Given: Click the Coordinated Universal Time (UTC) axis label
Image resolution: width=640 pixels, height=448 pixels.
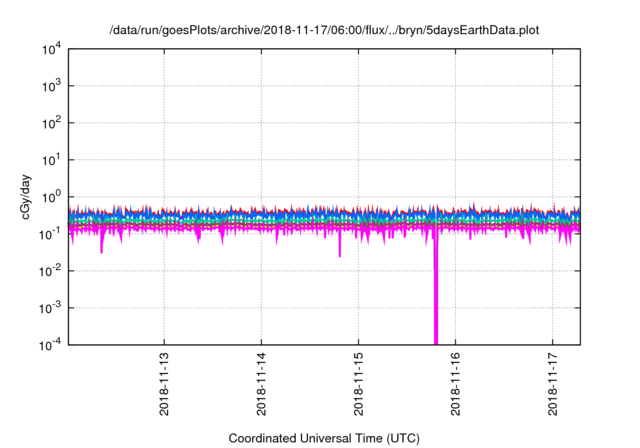Looking at the screenshot, I should click(x=324, y=438).
